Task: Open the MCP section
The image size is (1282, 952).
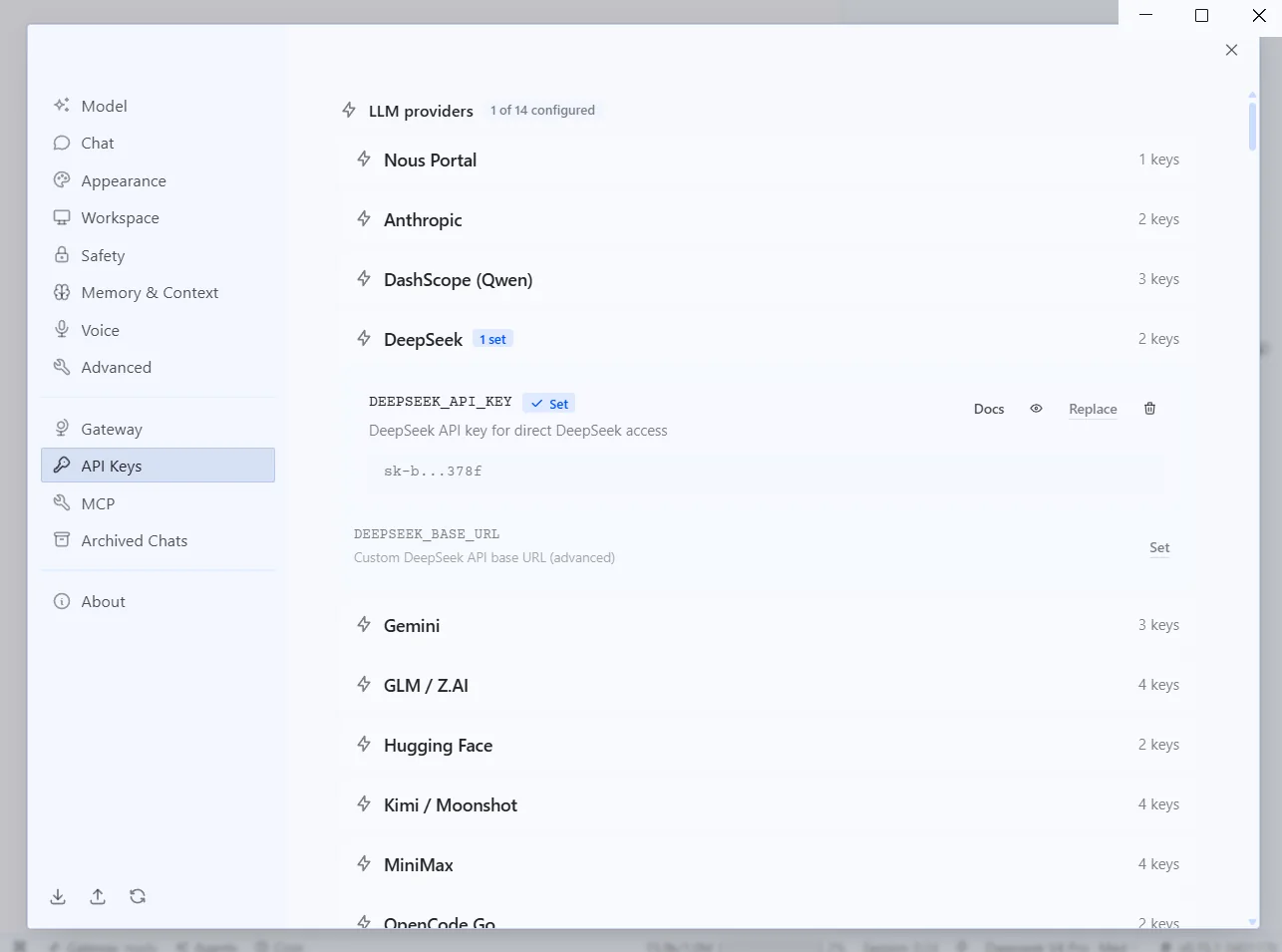Action: pyautogui.click(x=158, y=503)
